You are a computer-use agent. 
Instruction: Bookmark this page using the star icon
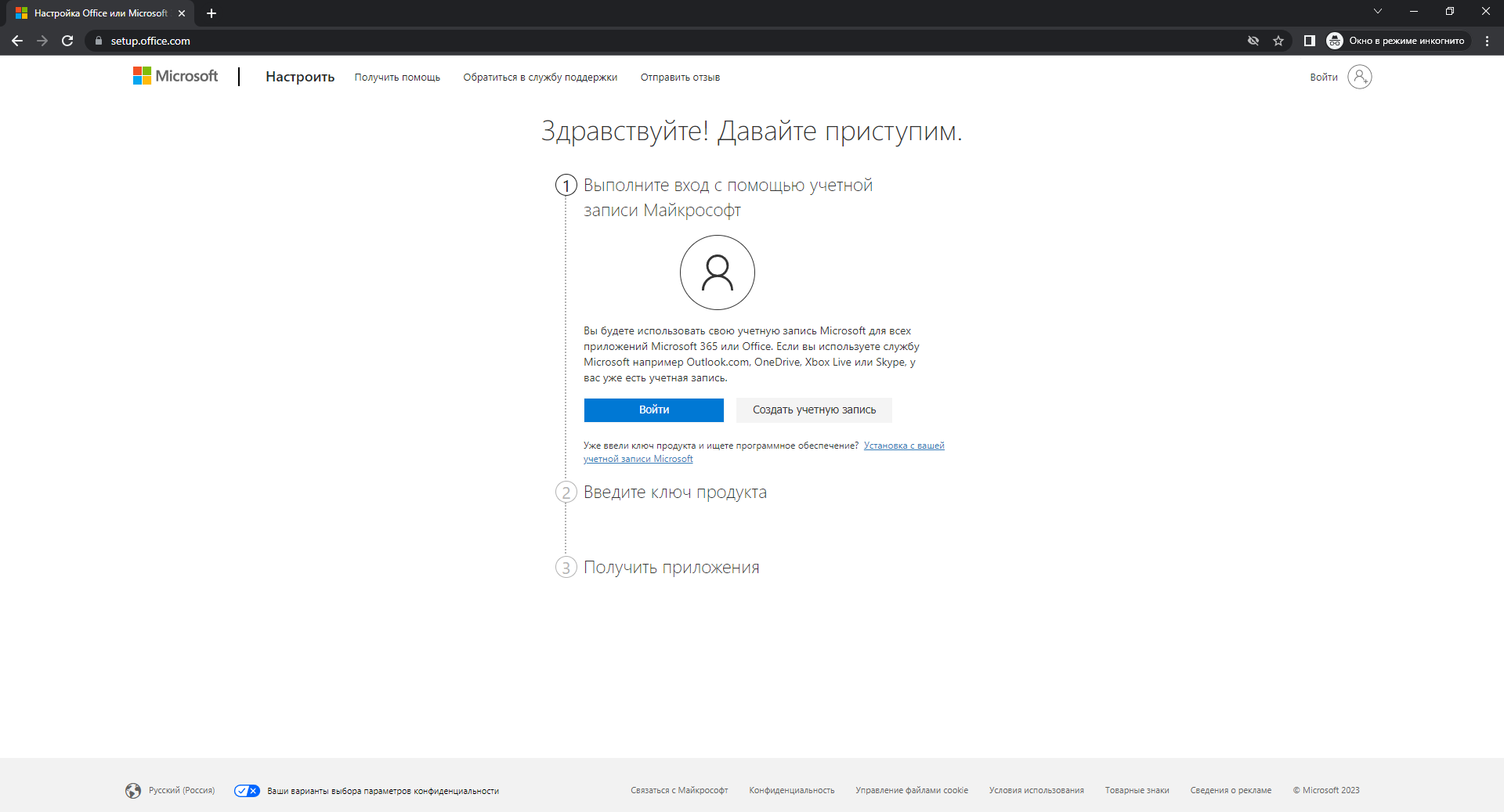tap(1278, 41)
